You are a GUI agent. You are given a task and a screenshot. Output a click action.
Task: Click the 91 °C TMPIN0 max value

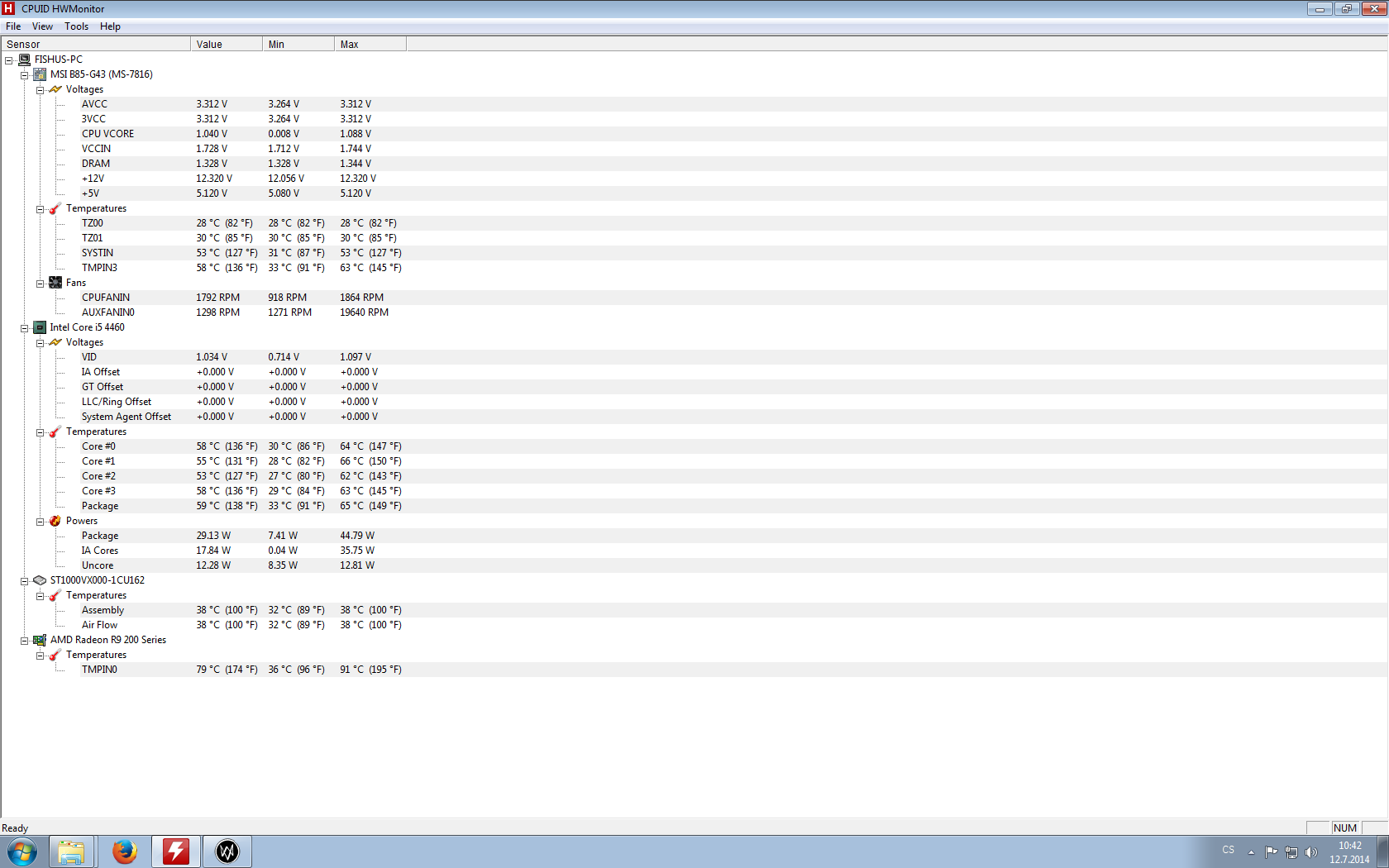pyautogui.click(x=370, y=670)
